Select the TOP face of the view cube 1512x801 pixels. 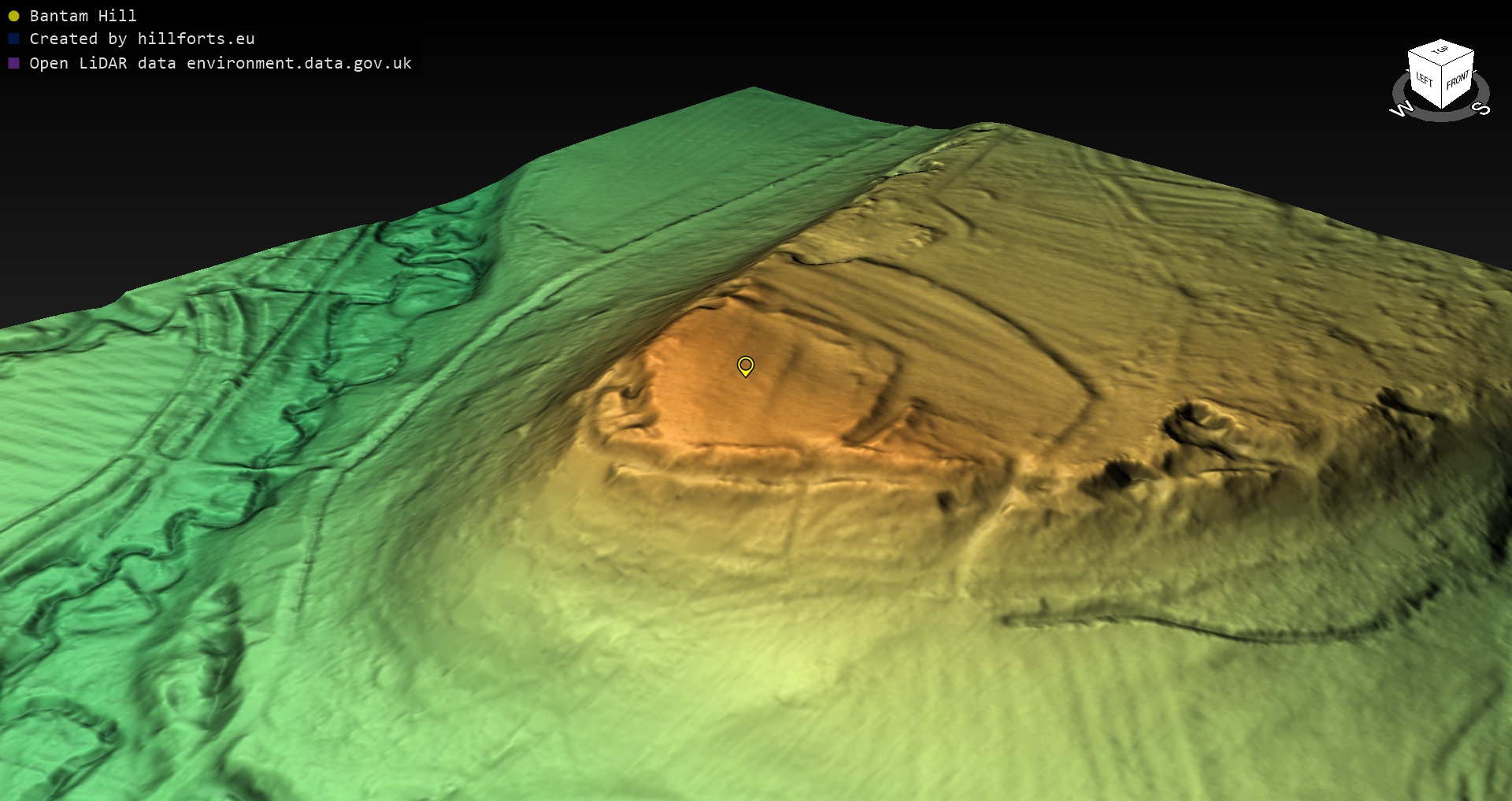(1440, 50)
